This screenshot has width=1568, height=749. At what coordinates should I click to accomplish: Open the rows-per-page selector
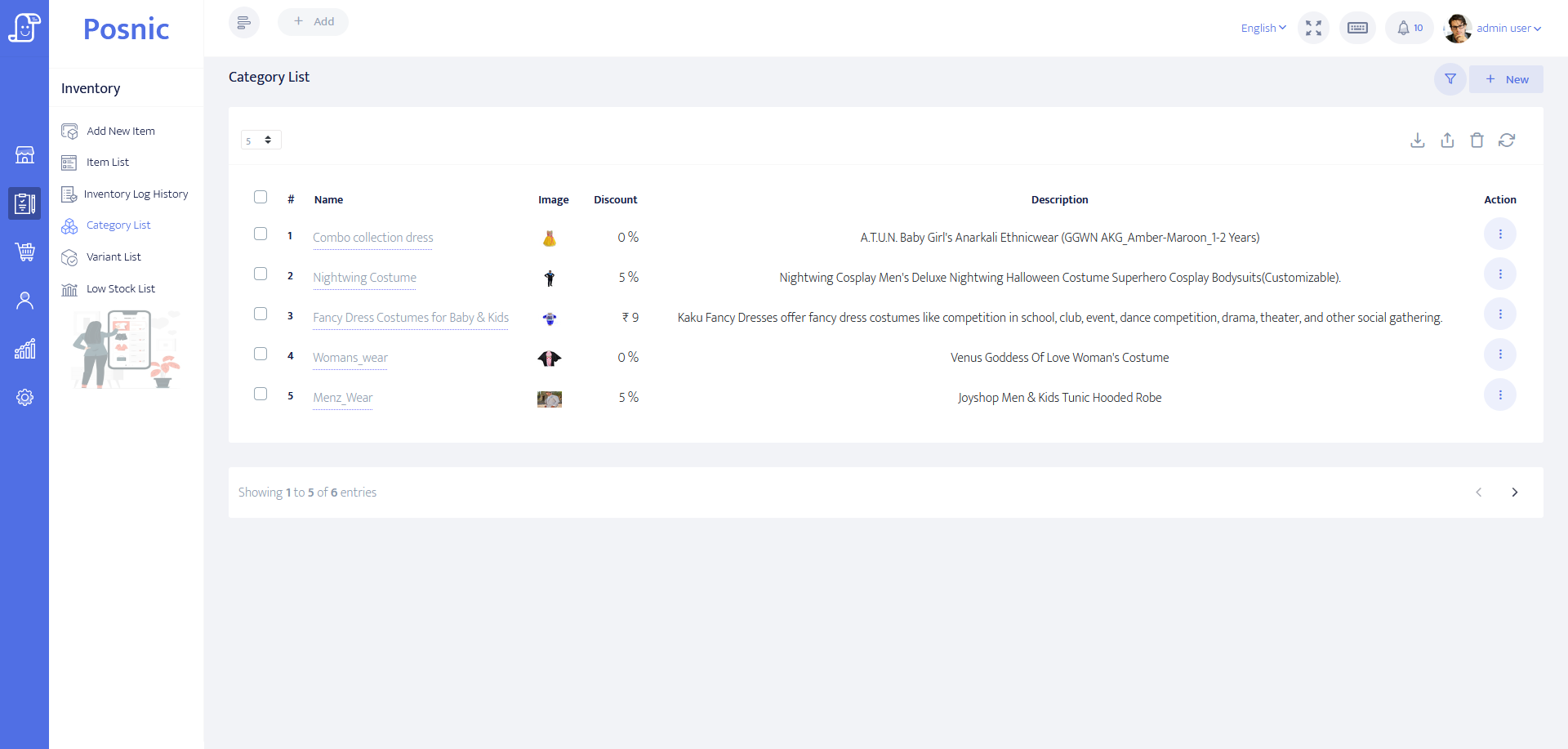pyautogui.click(x=261, y=140)
